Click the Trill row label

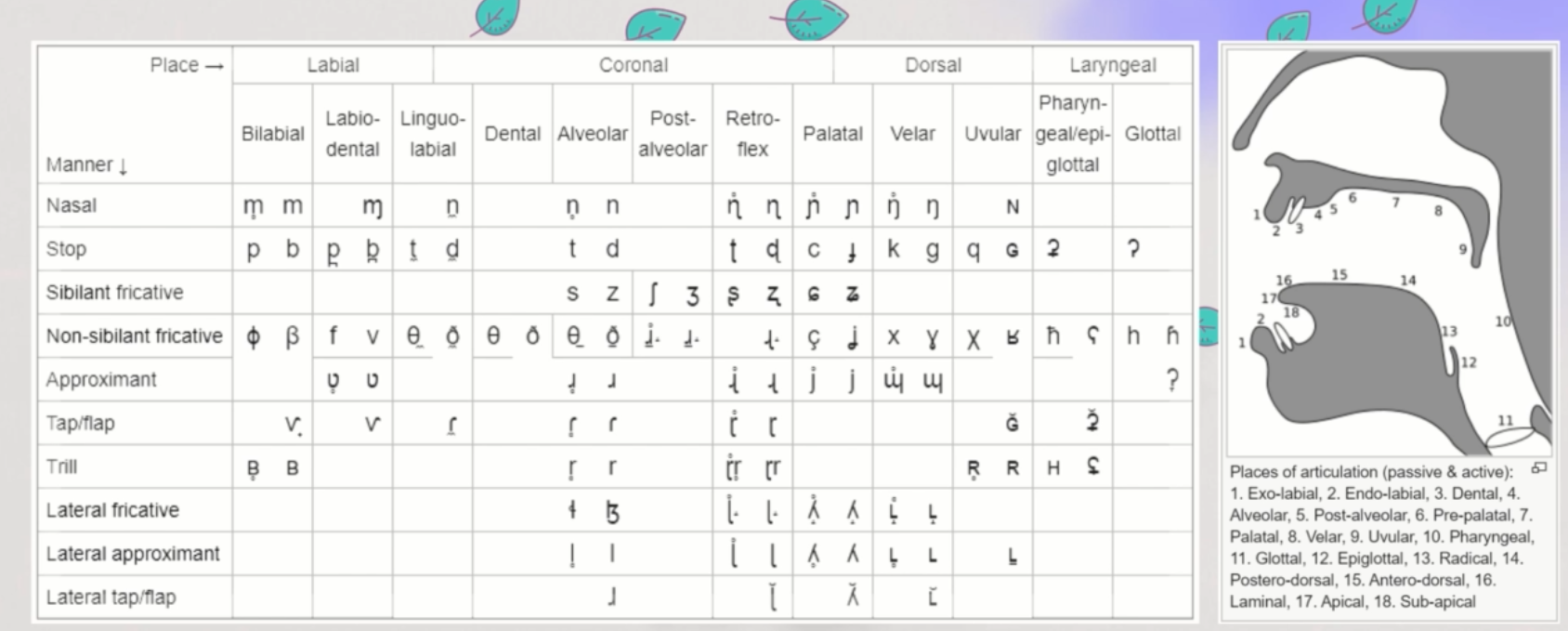point(61,467)
